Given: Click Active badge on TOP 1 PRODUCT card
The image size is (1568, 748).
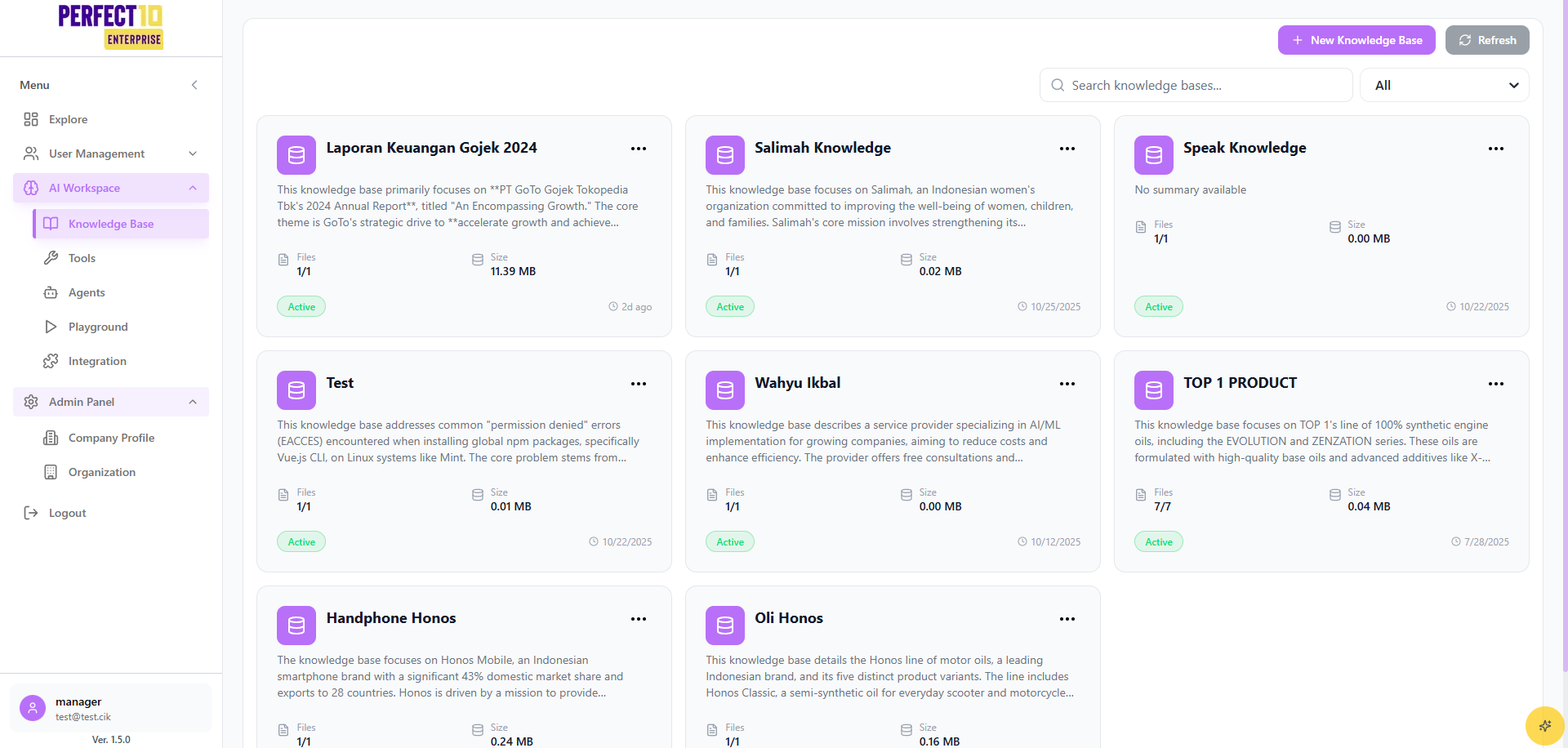Looking at the screenshot, I should pyautogui.click(x=1159, y=541).
